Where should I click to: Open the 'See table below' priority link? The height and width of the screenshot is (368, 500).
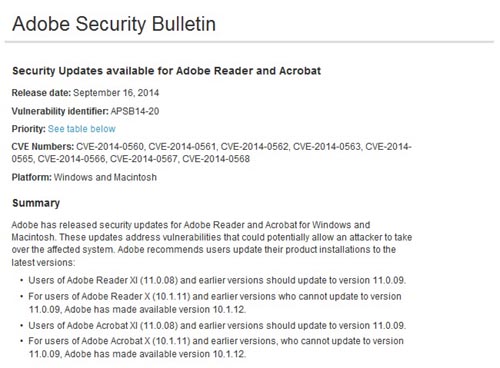(82, 129)
